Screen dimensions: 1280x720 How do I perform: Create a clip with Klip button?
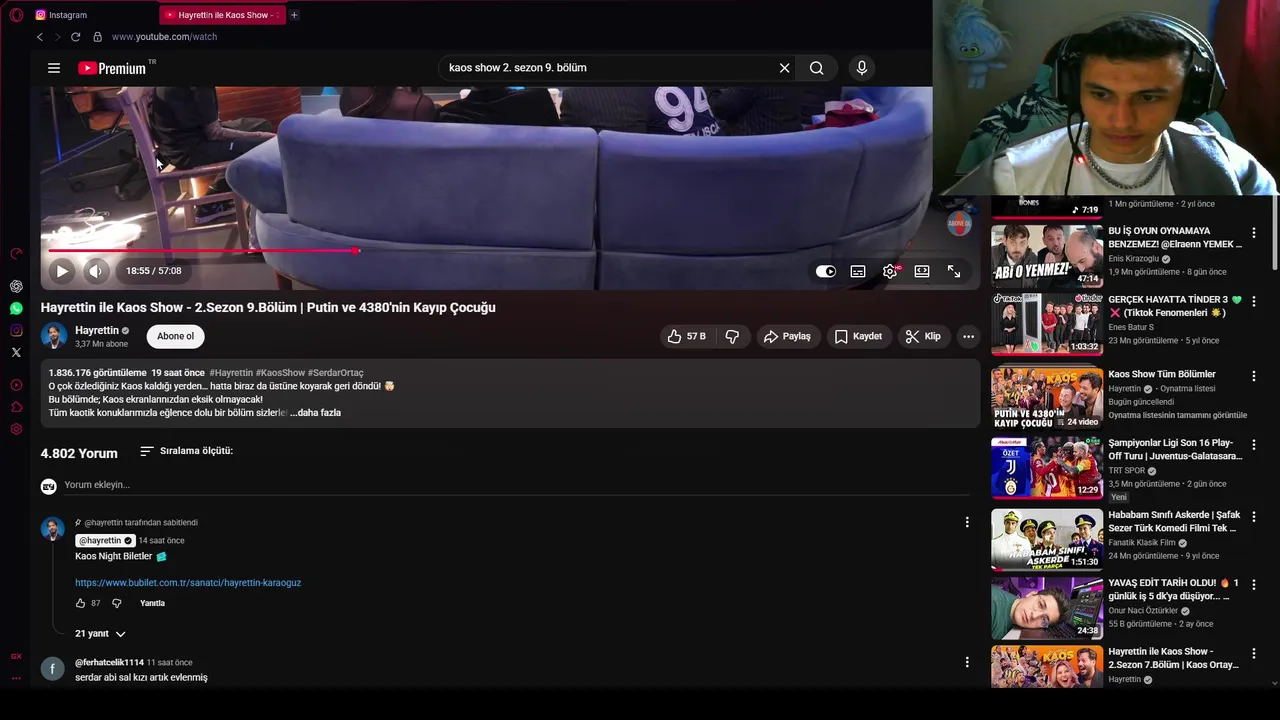[923, 336]
